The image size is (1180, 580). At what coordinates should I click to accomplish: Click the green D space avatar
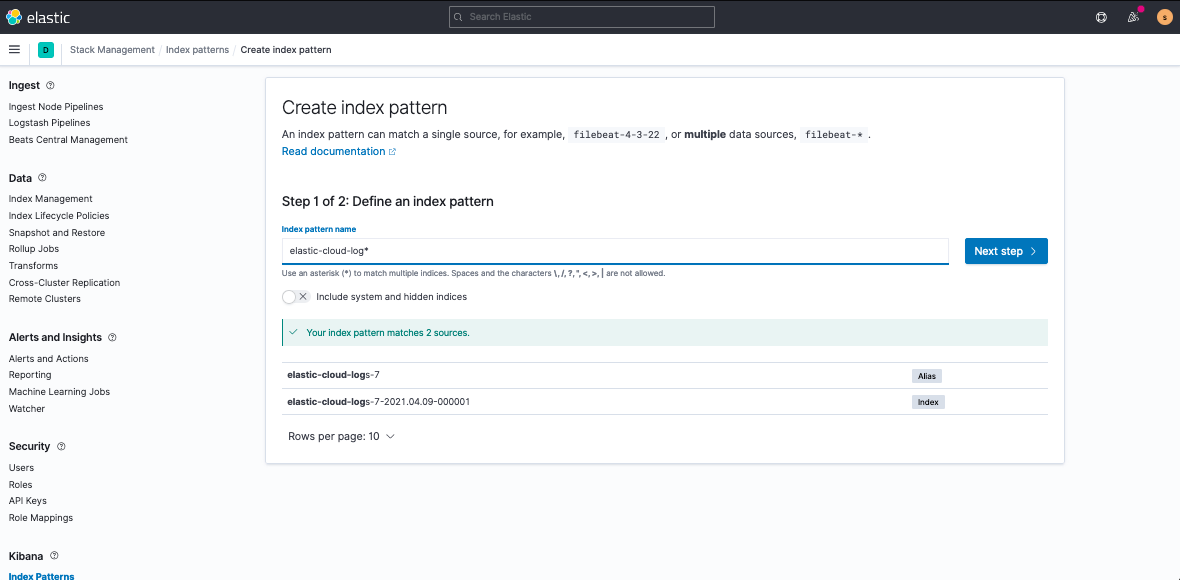pos(46,50)
